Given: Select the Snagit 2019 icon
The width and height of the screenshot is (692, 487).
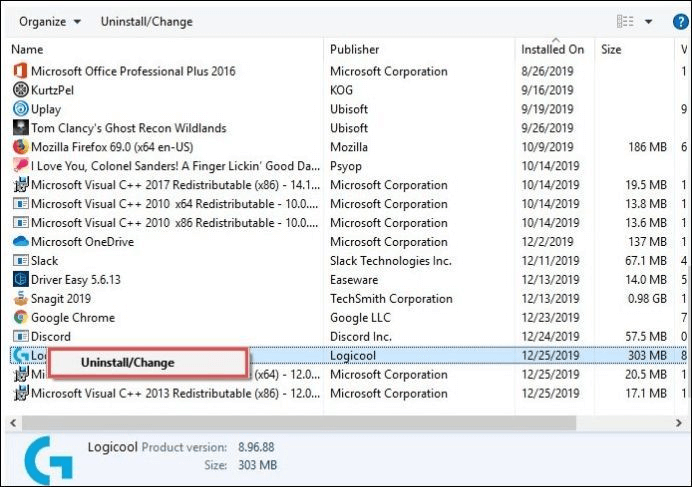Looking at the screenshot, I should [x=20, y=299].
